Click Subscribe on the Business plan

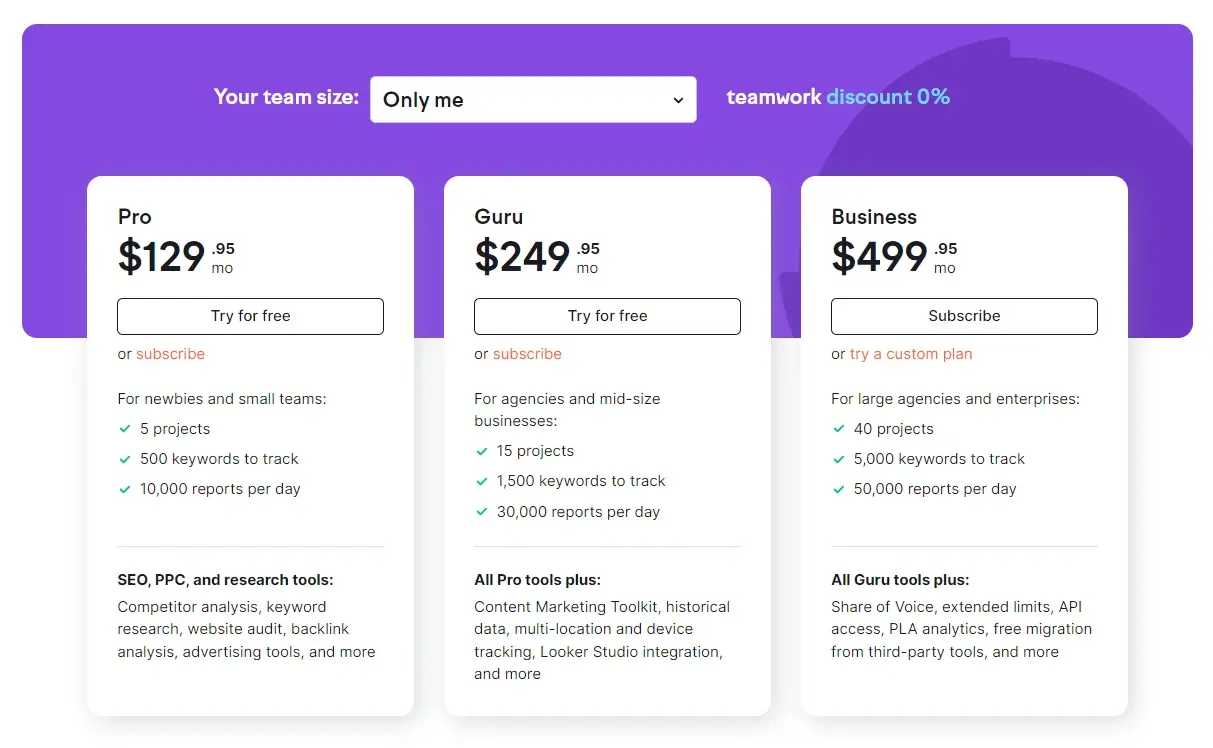click(964, 315)
